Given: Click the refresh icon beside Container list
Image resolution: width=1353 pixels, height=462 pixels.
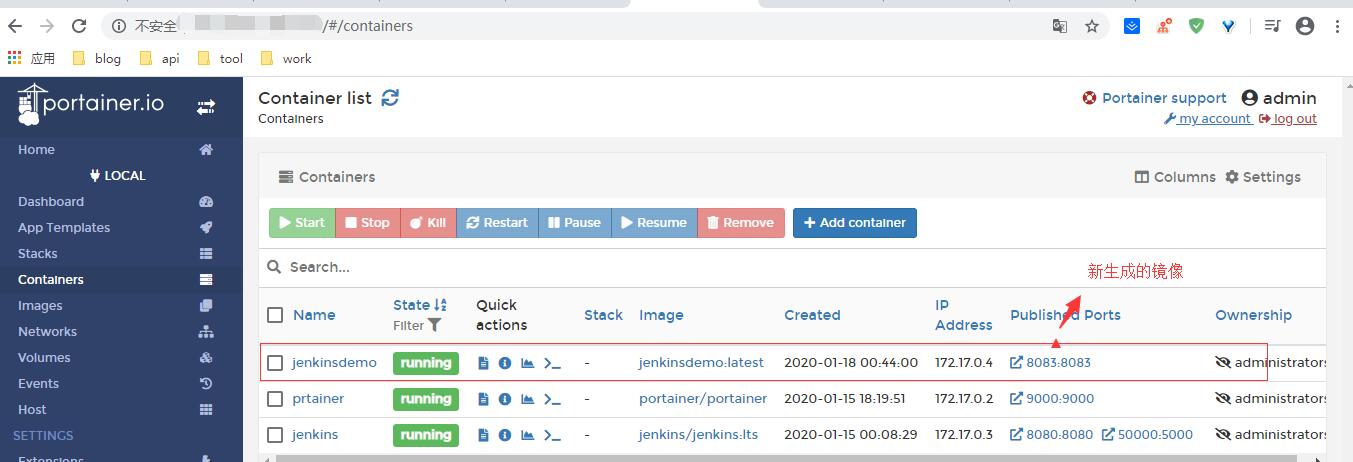Looking at the screenshot, I should coord(390,97).
